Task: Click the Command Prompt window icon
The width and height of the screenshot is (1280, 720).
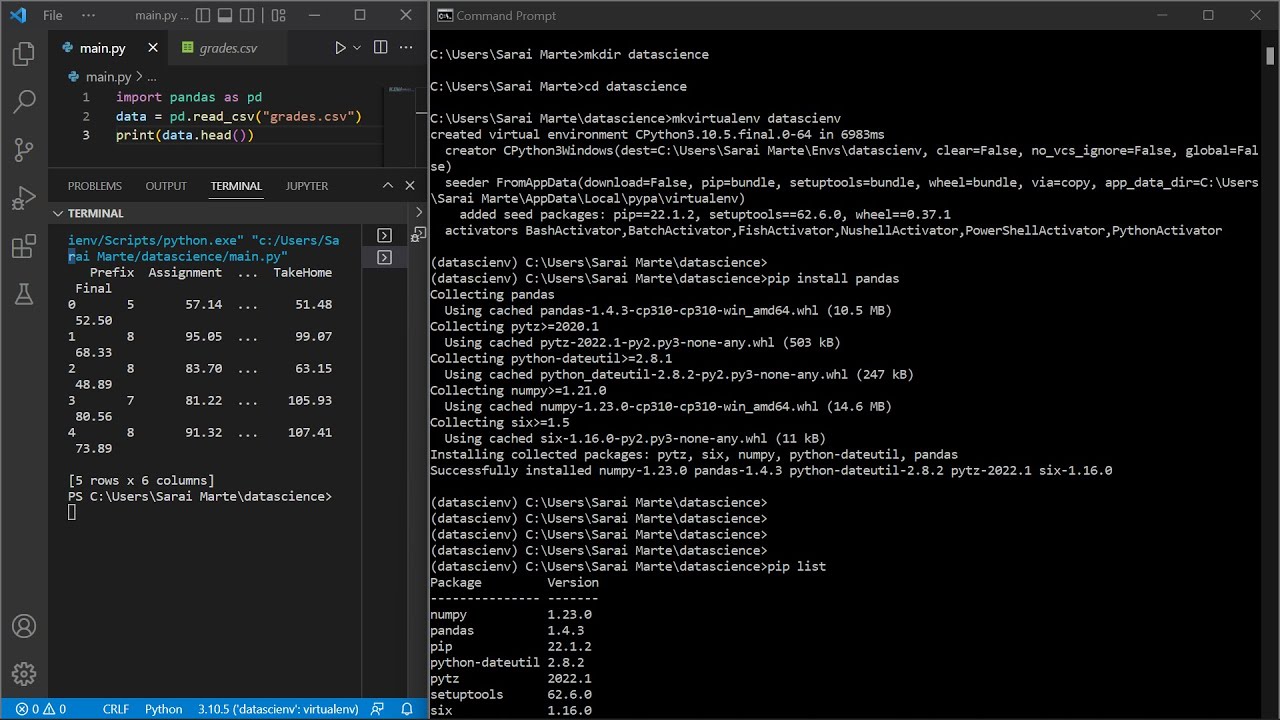Action: pyautogui.click(x=445, y=15)
